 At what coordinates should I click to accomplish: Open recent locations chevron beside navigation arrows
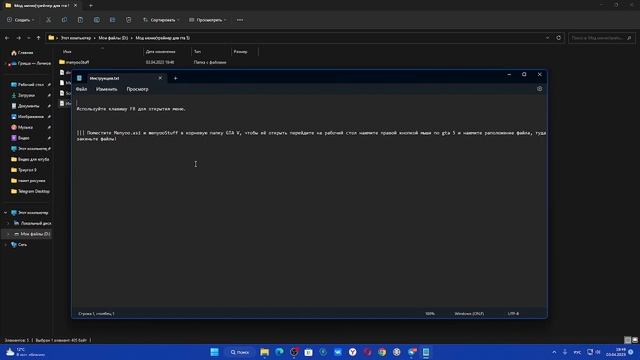pyautogui.click(x=29, y=38)
